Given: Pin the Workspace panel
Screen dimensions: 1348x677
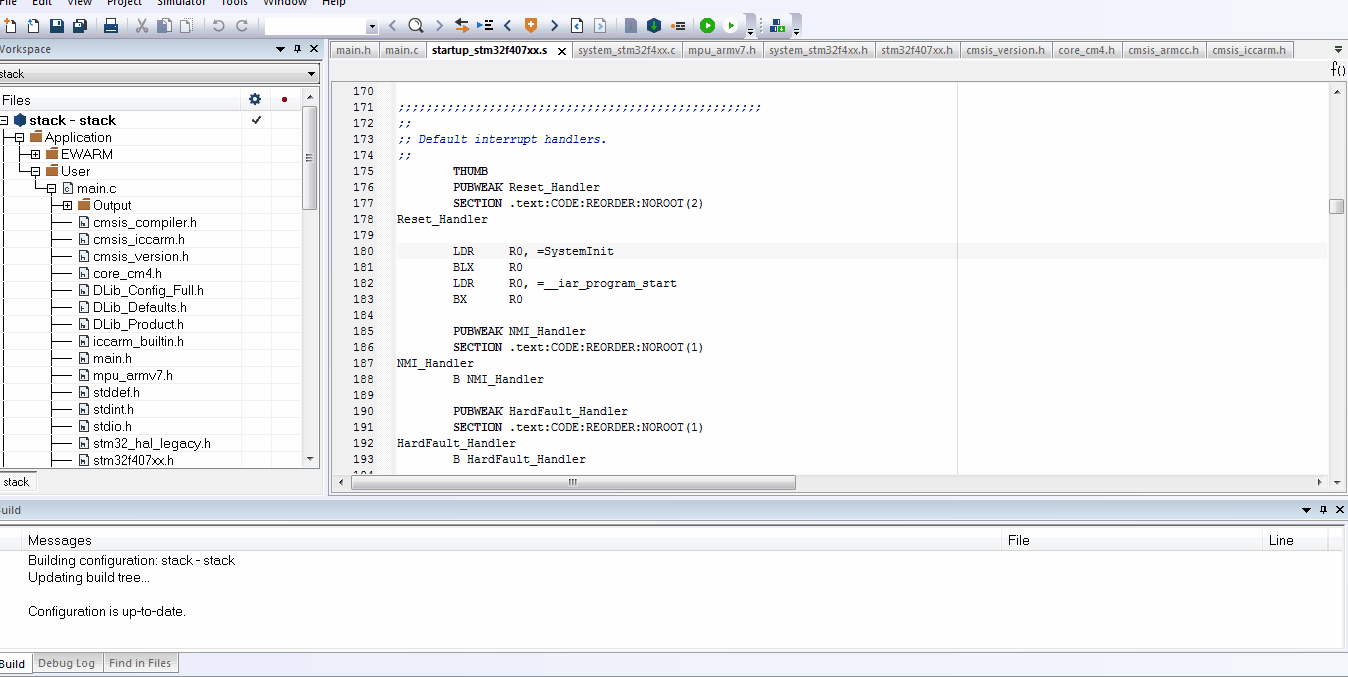Looking at the screenshot, I should tap(297, 49).
